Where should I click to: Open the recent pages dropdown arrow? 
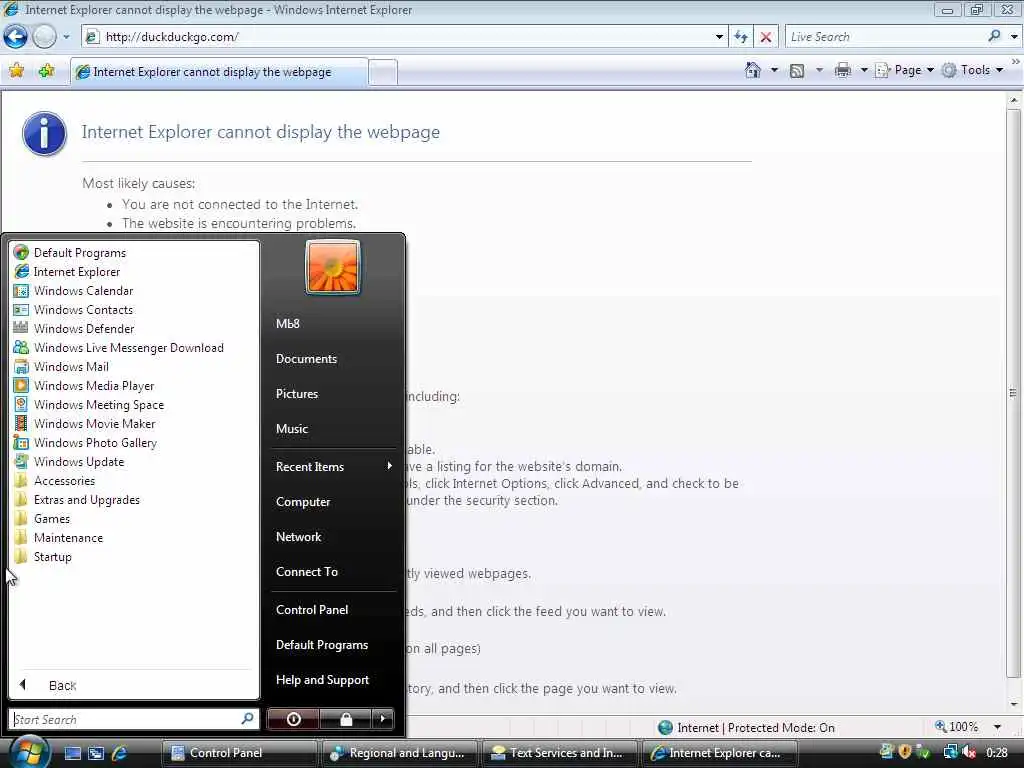click(66, 37)
